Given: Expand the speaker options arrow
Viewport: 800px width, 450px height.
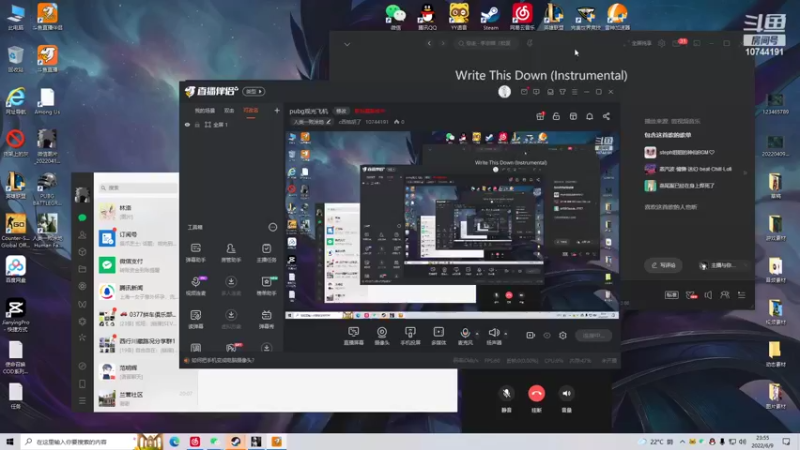Looking at the screenshot, I should (x=506, y=334).
